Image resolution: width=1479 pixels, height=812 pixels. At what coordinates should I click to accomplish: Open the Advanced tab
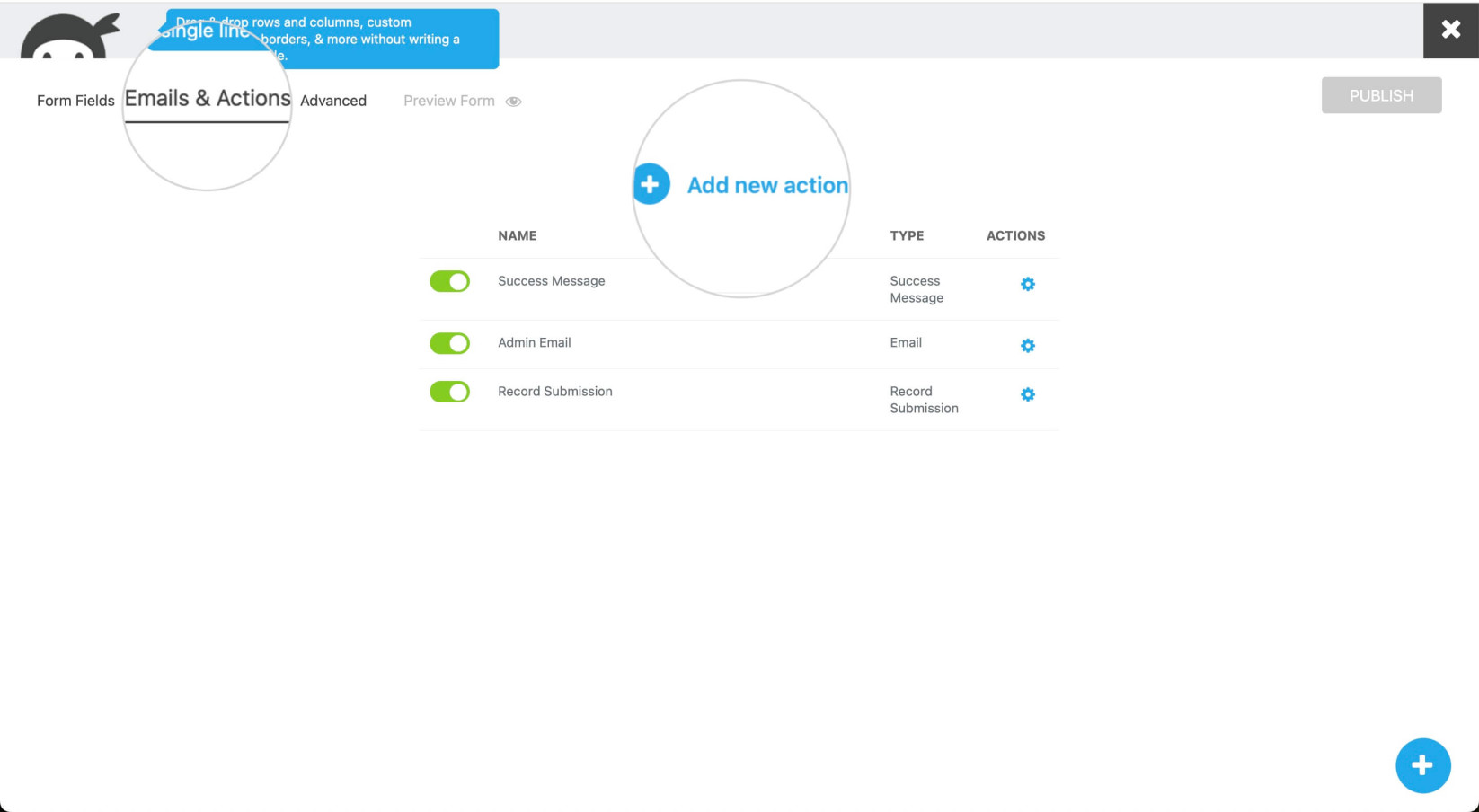(x=333, y=101)
